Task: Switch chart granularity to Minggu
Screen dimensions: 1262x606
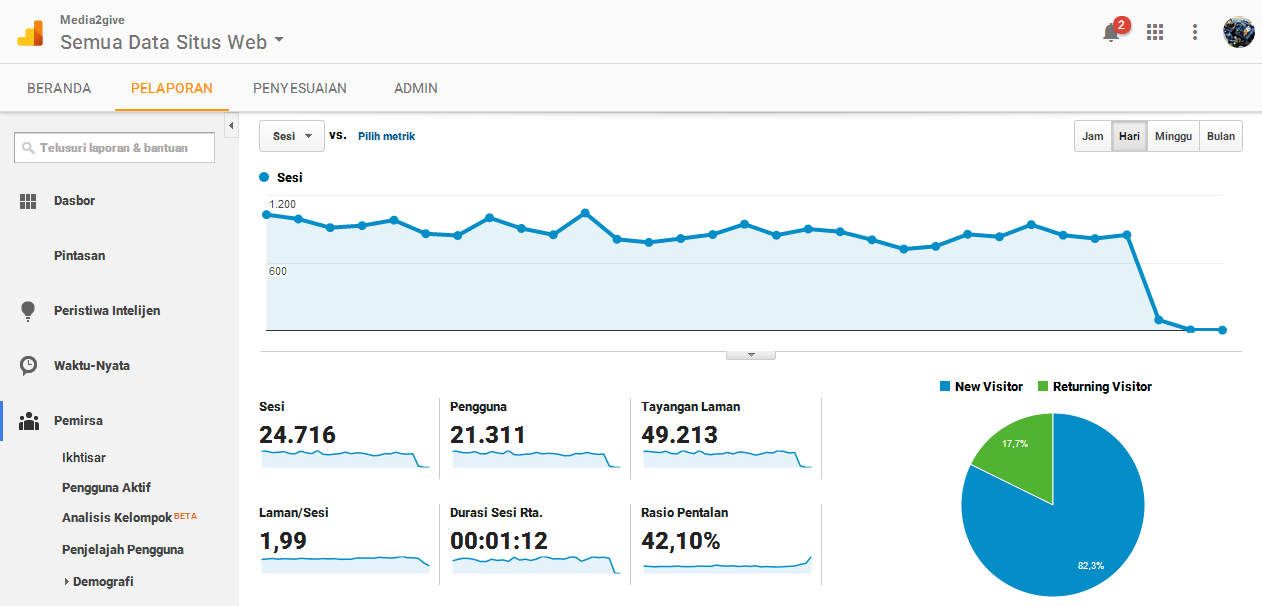Action: coord(1174,137)
